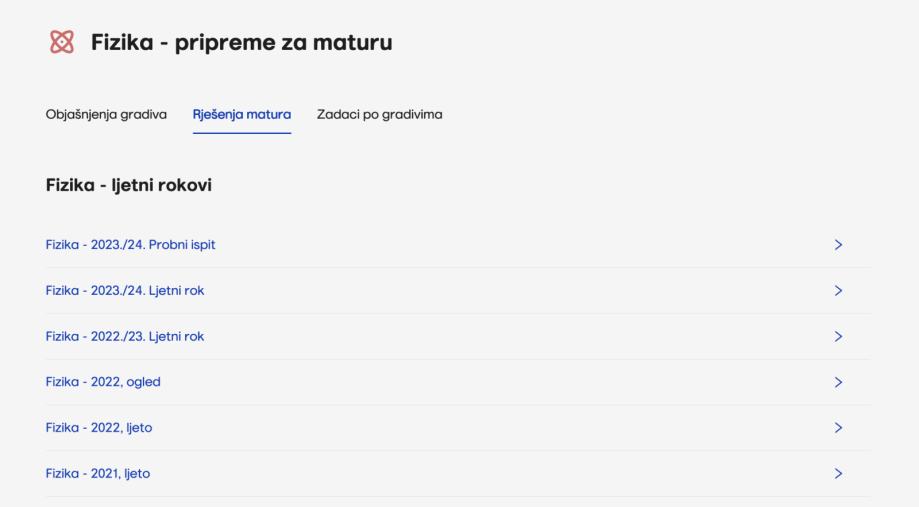Screen dimensions: 919x507
Task: Expand chevron for 2023./24. Probni ispit row
Action: (838, 244)
